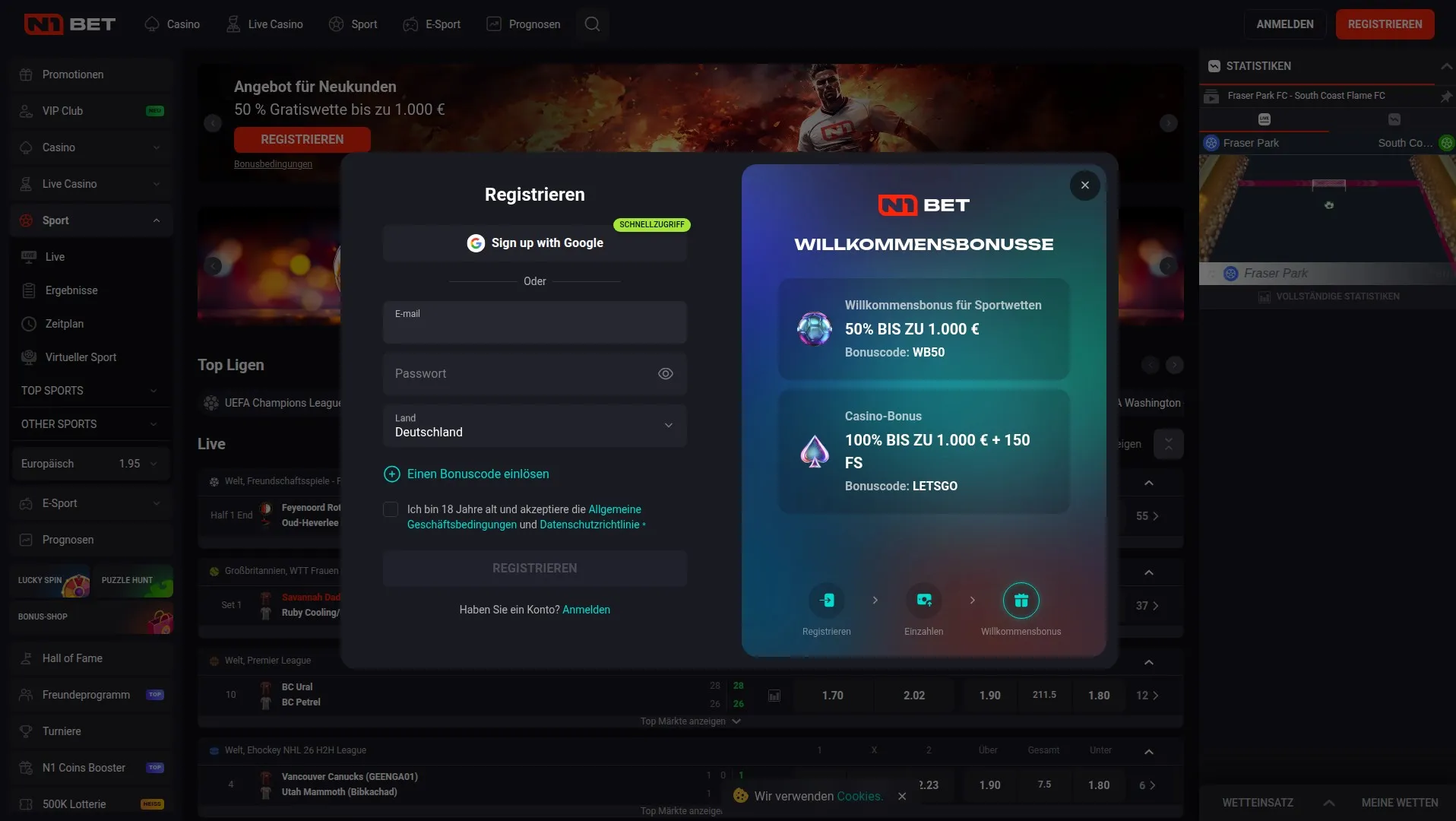
Task: Click the Passwort input field
Action: [x=535, y=374]
